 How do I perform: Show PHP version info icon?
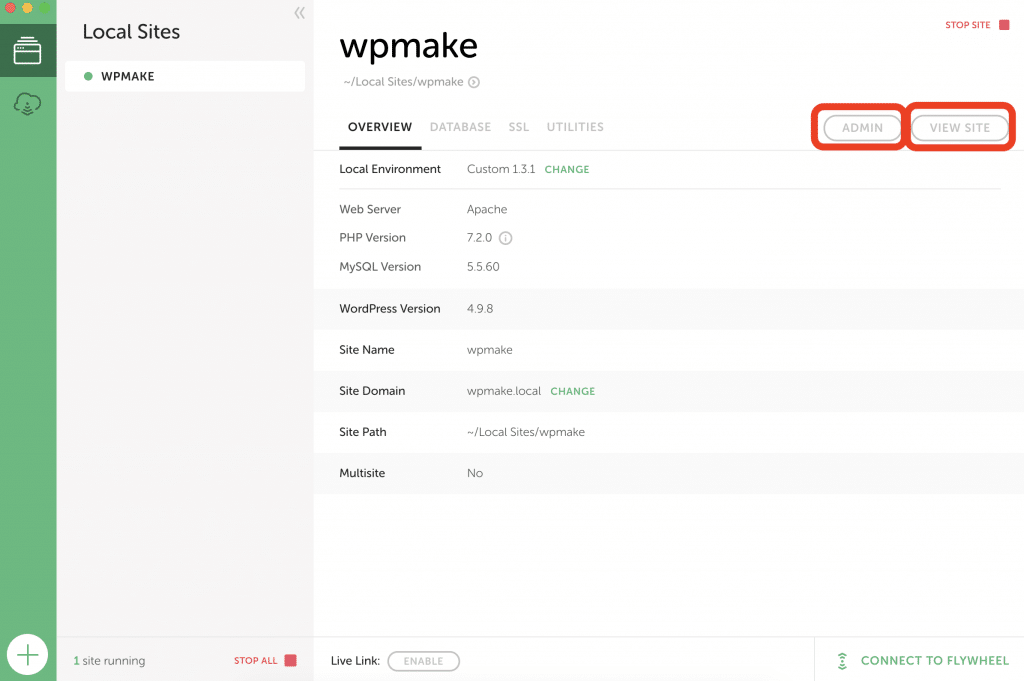tap(505, 238)
